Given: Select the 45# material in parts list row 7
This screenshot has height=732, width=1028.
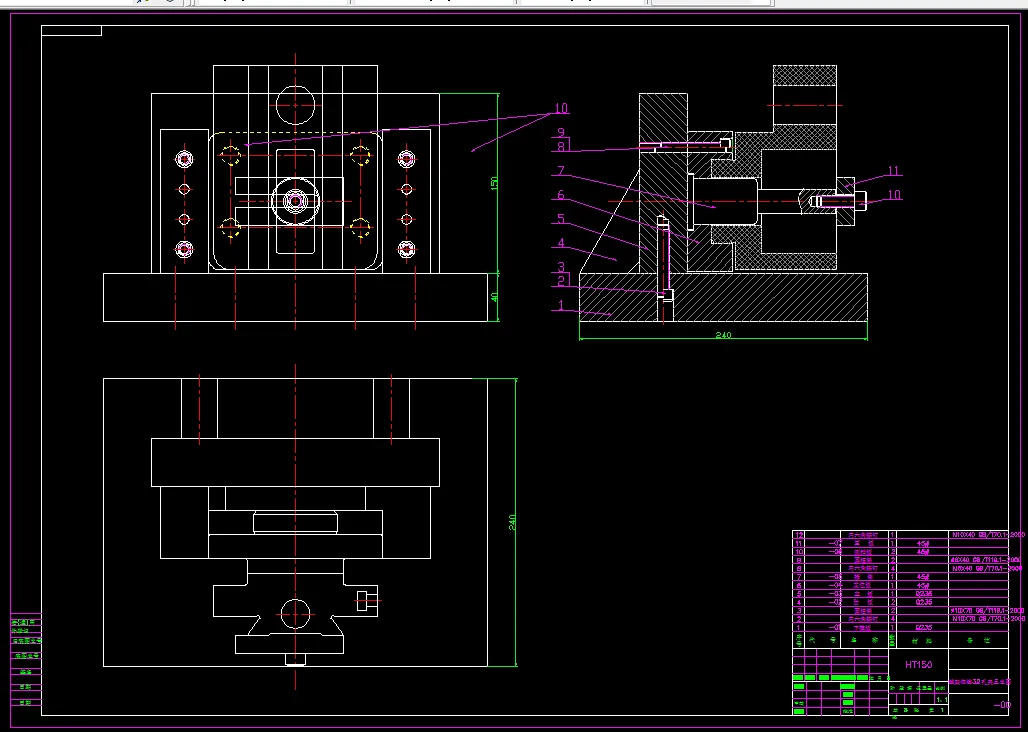Looking at the screenshot, I should [923, 577].
